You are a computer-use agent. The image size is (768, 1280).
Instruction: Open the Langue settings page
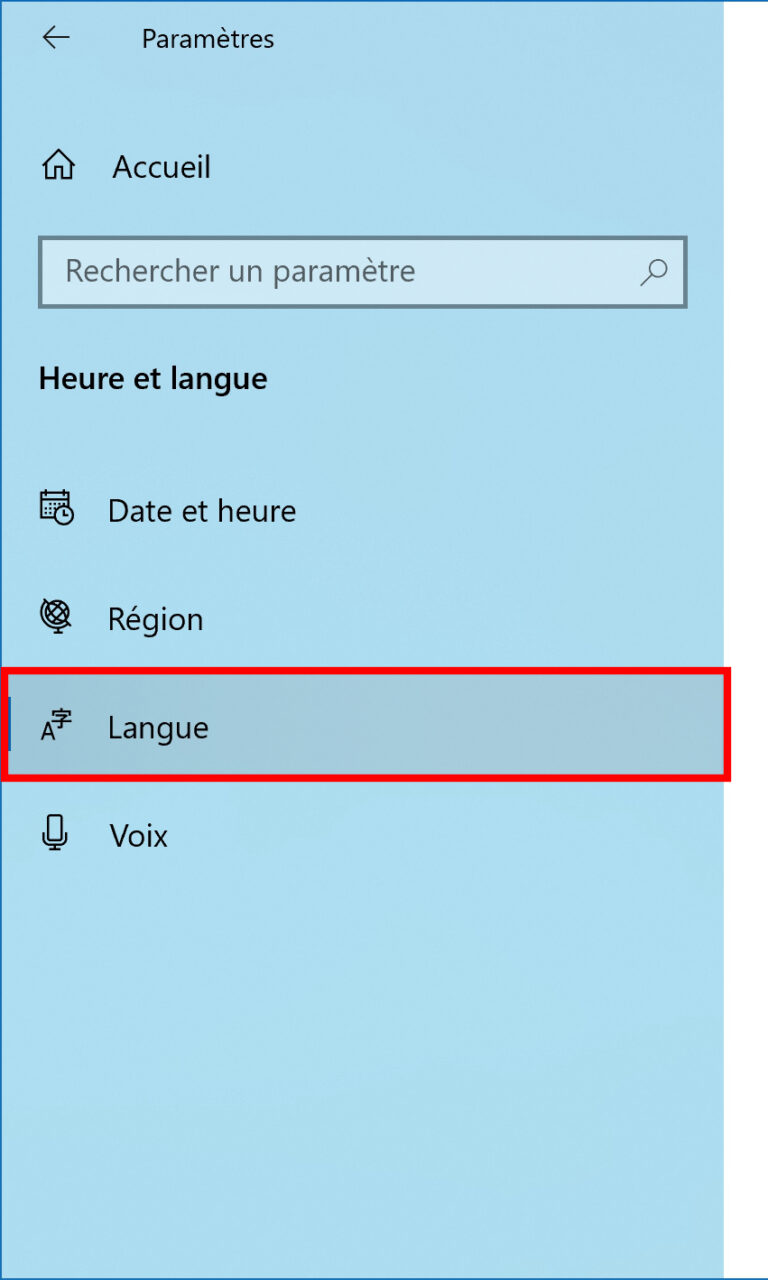(x=158, y=727)
